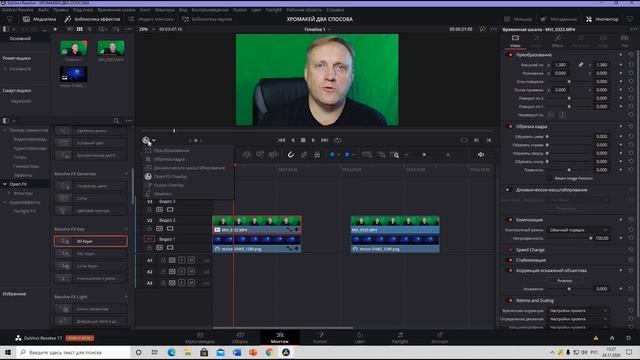
Task: Toggle the Композиция enable switch
Action: click(510, 220)
